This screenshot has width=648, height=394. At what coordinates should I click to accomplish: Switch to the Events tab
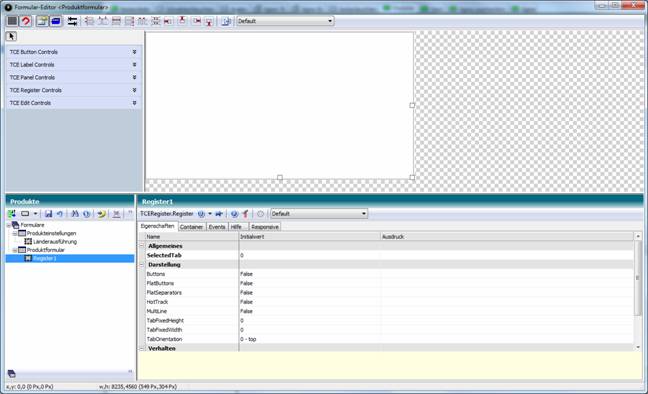pyautogui.click(x=217, y=227)
